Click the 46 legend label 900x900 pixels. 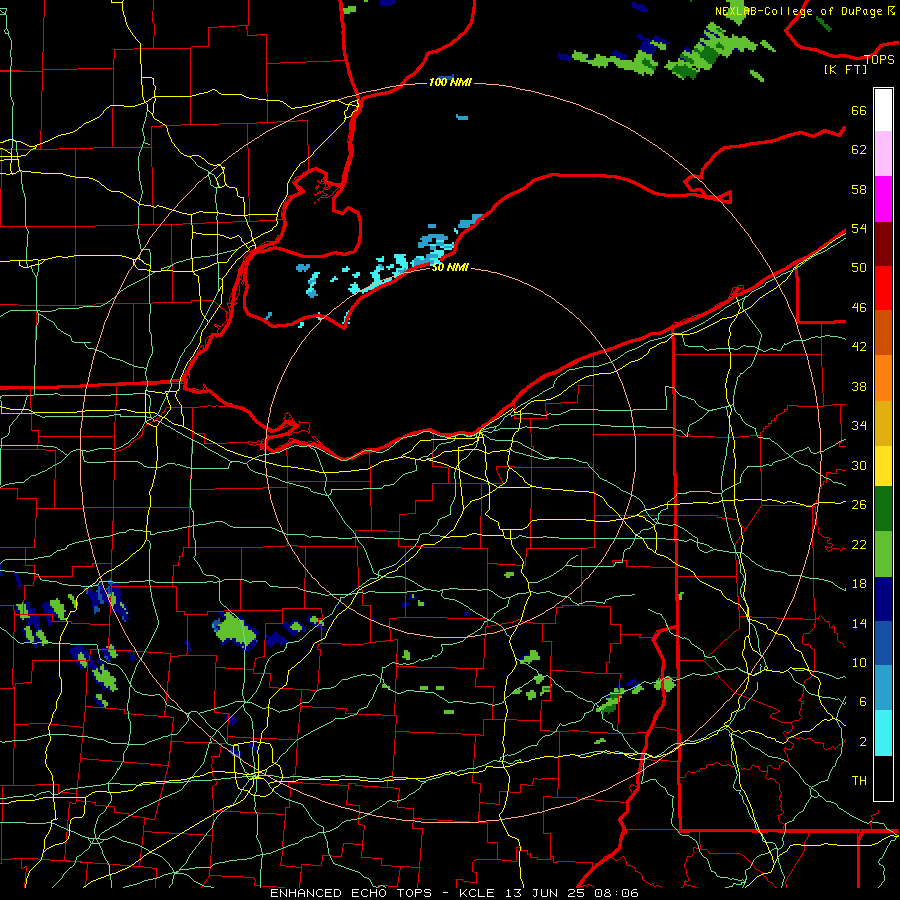pyautogui.click(x=859, y=308)
